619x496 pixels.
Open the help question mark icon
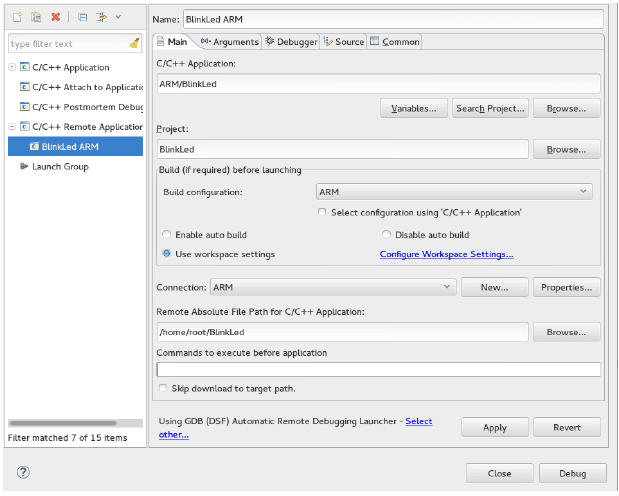click(x=23, y=472)
